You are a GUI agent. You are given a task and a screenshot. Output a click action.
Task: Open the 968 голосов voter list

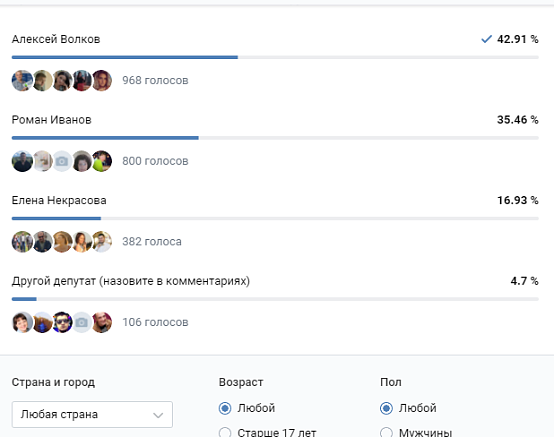click(x=155, y=80)
